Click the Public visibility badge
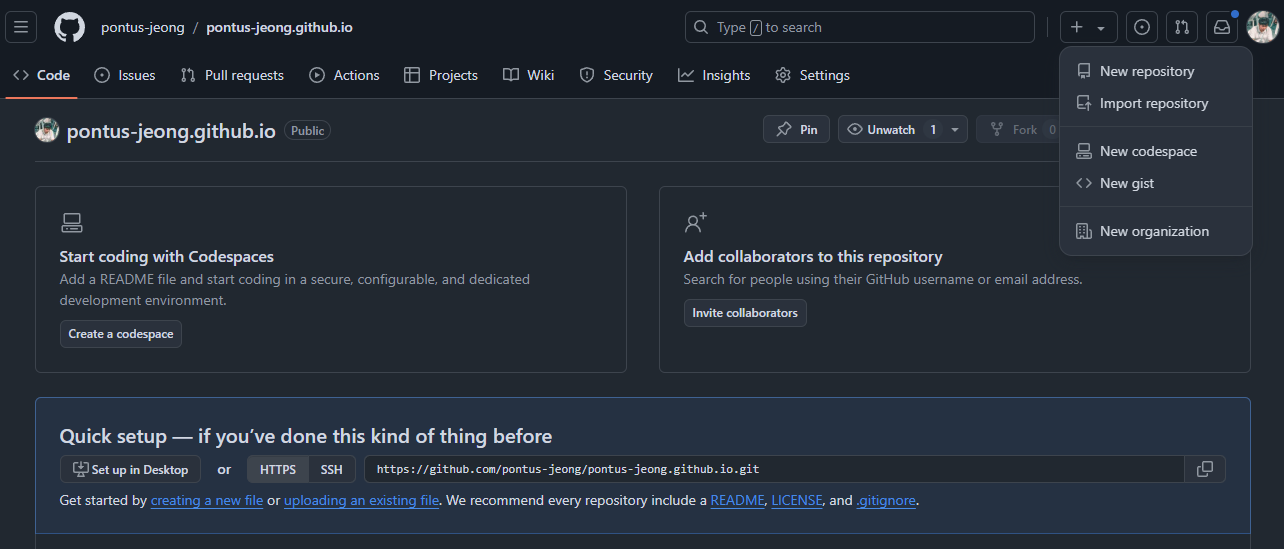The image size is (1284, 549). coord(307,130)
